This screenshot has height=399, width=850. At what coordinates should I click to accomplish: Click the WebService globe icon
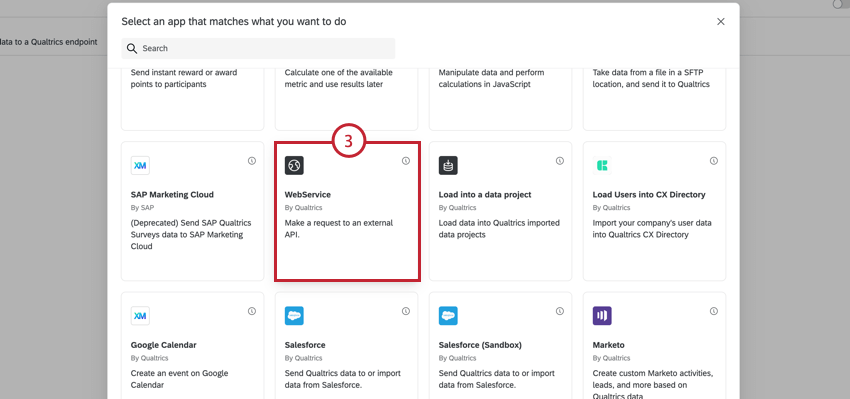(294, 165)
